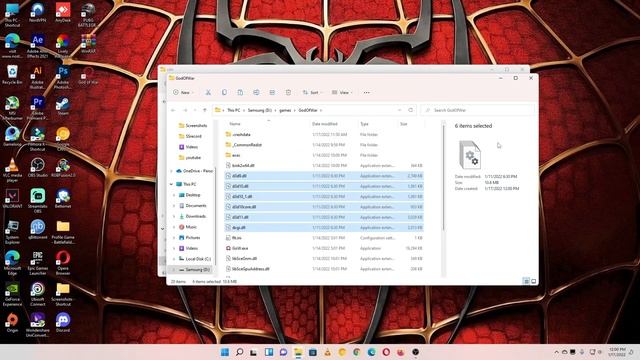Click 'games' in the breadcrumb path
Viewport: 640px width, 360px height.
pos(285,110)
